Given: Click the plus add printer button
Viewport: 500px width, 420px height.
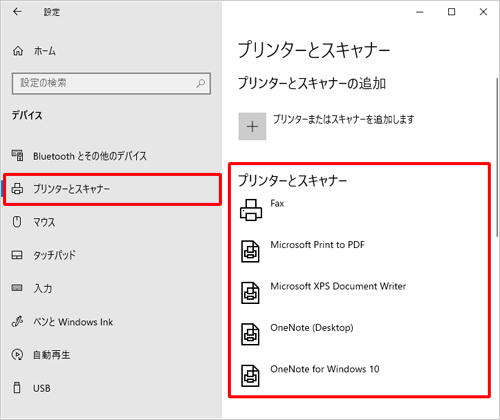Looking at the screenshot, I should [252, 126].
